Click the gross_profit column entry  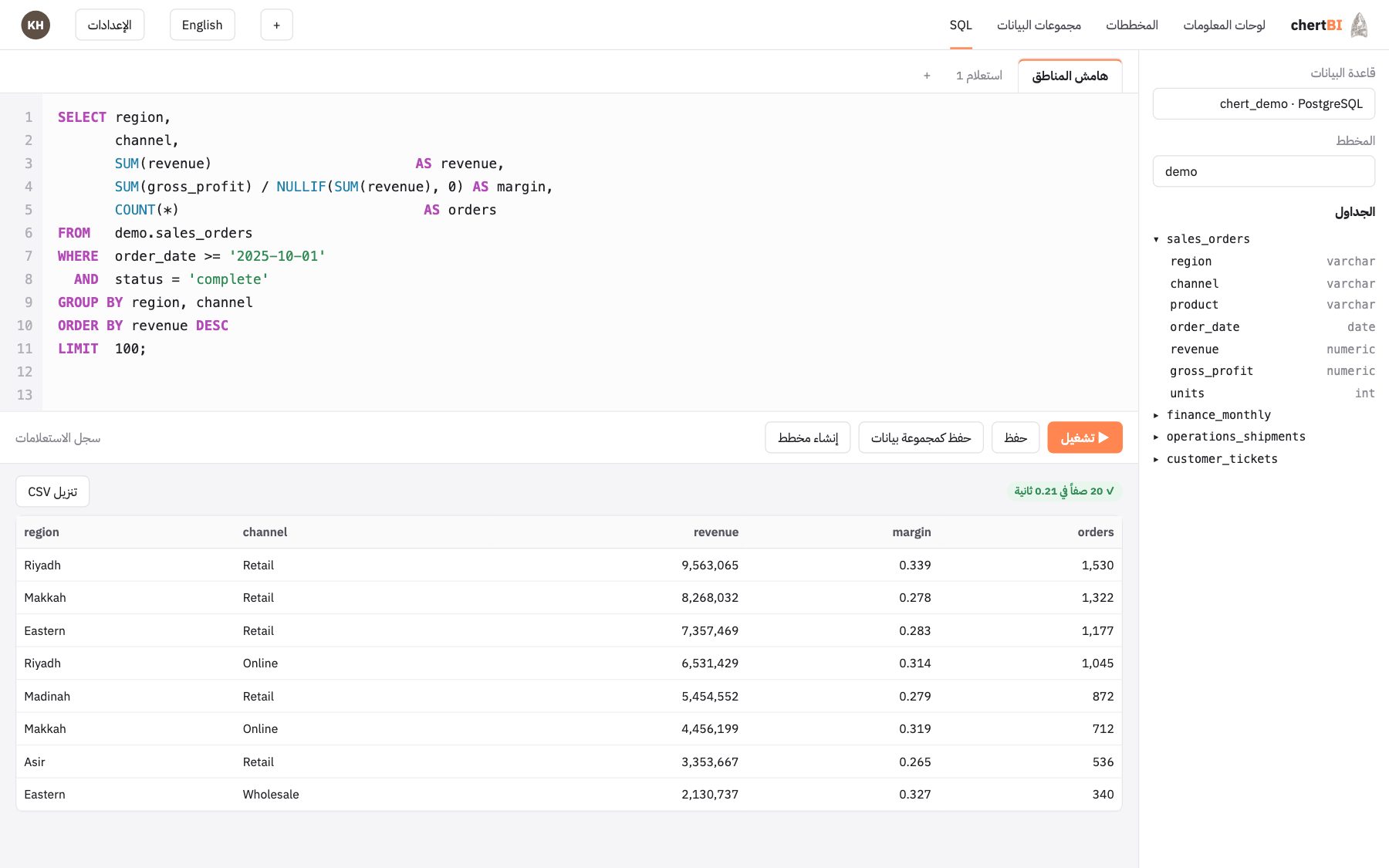tap(1272, 371)
